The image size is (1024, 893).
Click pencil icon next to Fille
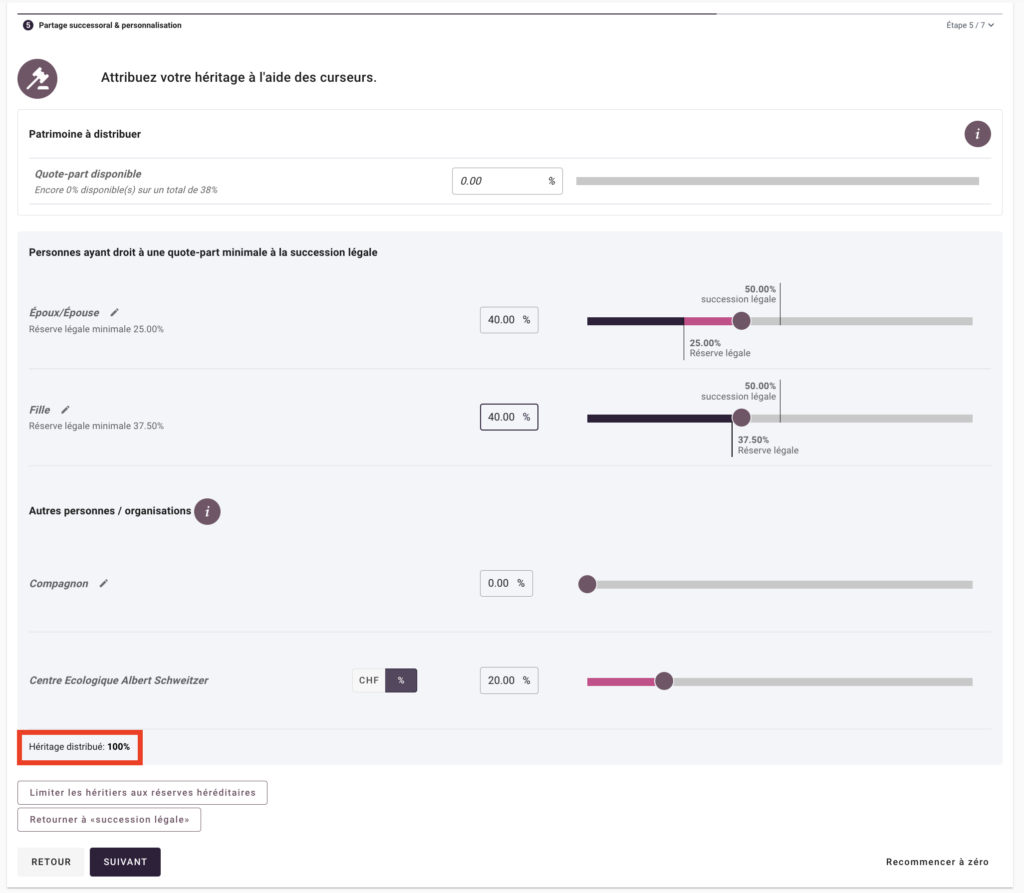coord(66,410)
